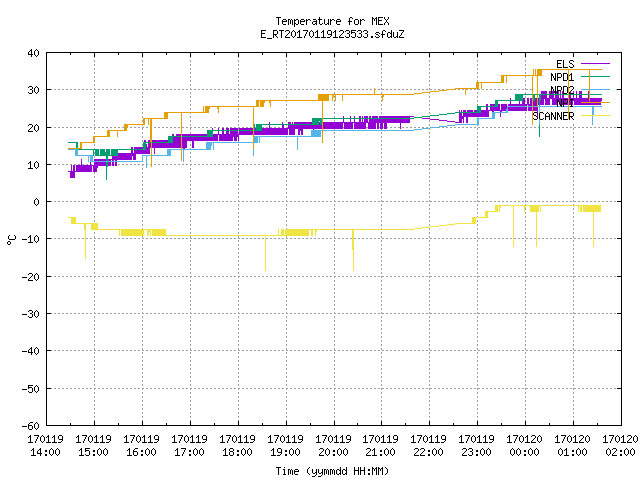Screen dimensions: 640x480
Task: Click the 22:00 x-axis time label
Action: pyautogui.click(x=428, y=453)
